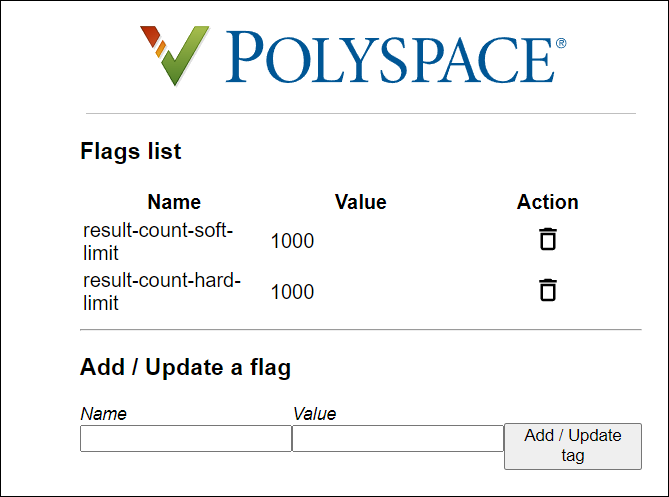Image resolution: width=669 pixels, height=497 pixels.
Task: Click the registered trademark symbol beside Polyspace
Action: (x=560, y=44)
